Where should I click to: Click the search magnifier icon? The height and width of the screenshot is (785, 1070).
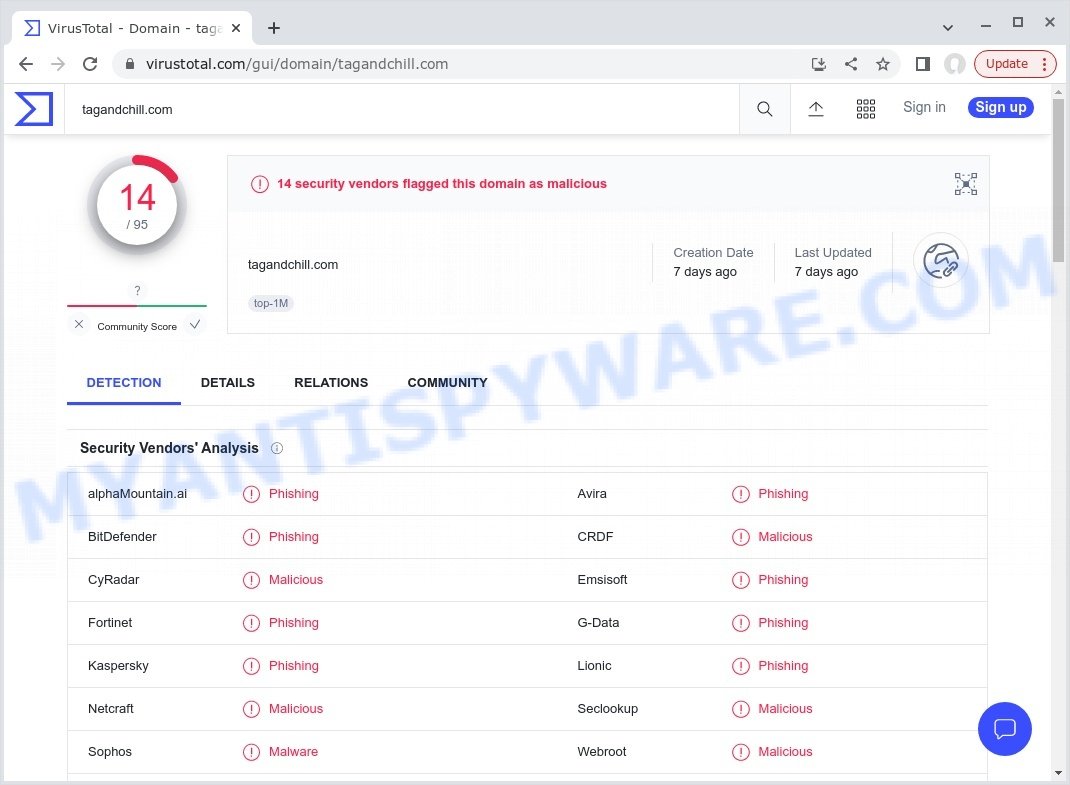pos(764,109)
